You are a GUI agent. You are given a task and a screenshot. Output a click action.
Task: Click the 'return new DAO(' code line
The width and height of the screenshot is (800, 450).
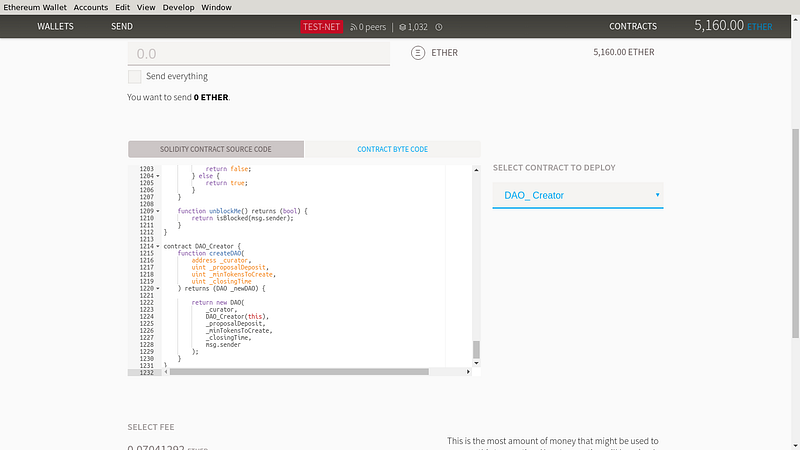[x=218, y=303]
